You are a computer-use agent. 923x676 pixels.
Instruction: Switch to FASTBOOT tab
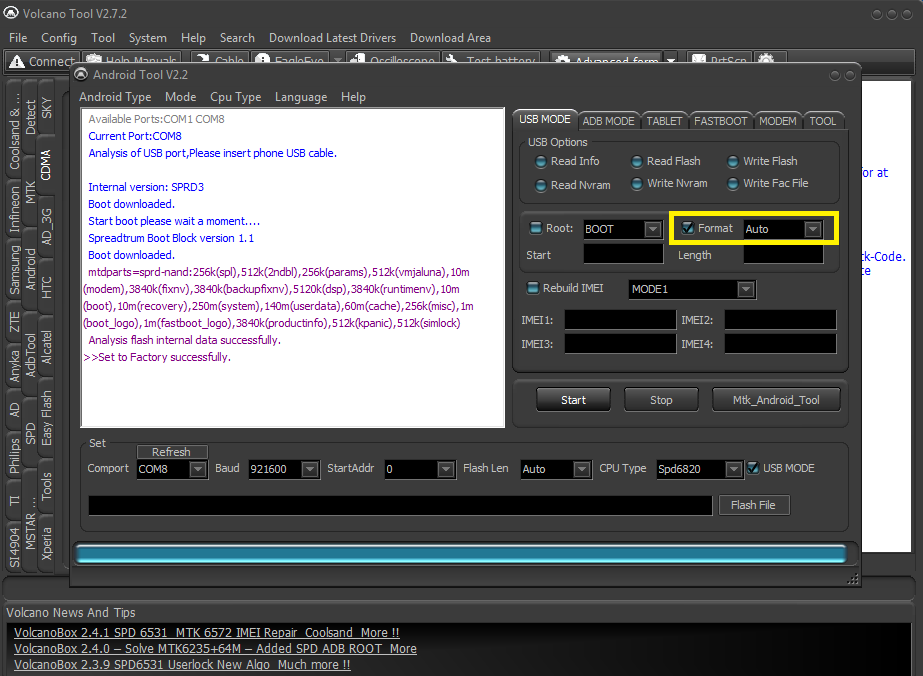[721, 121]
